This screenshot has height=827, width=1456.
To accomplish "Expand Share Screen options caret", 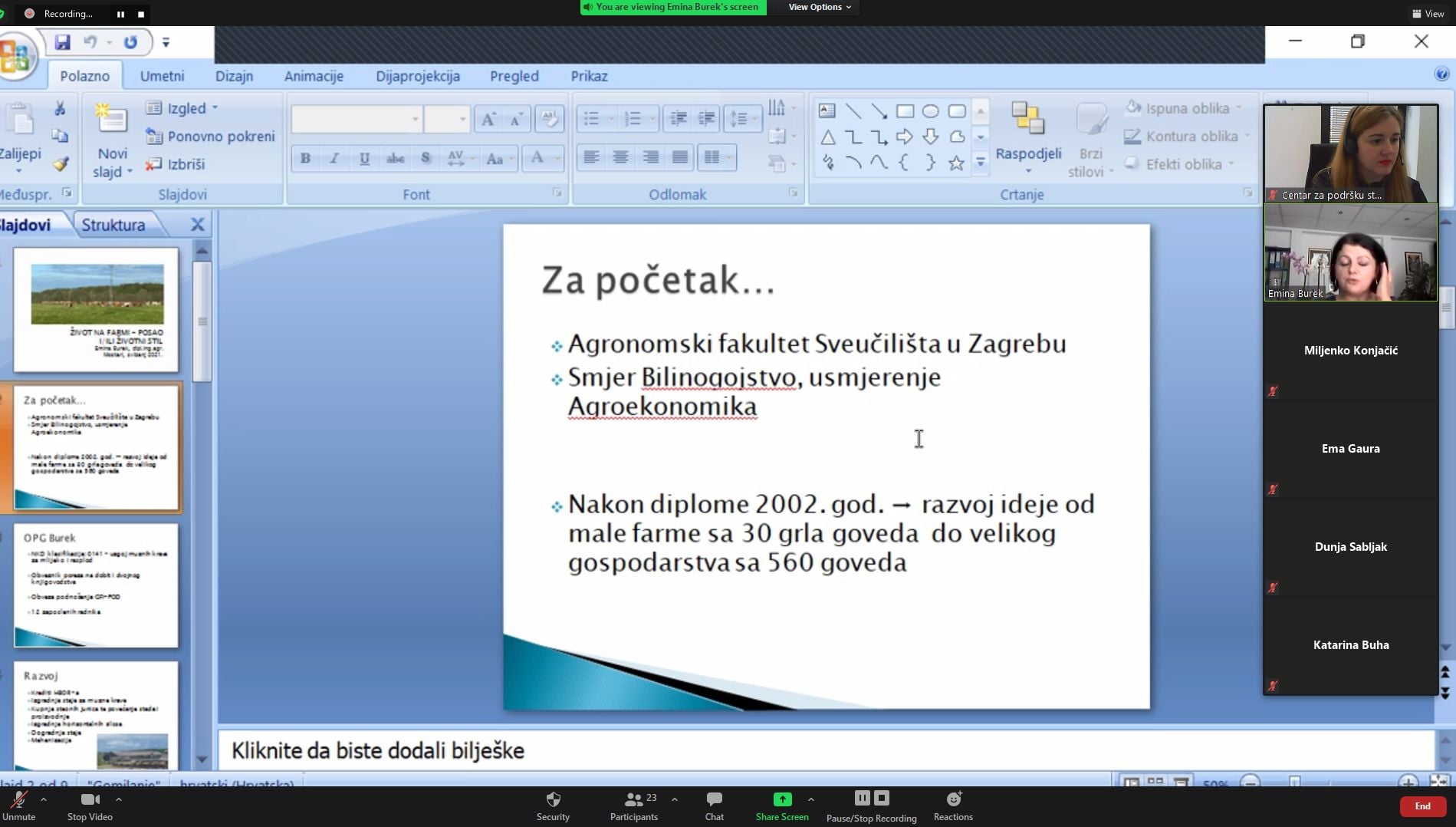I will point(811,799).
